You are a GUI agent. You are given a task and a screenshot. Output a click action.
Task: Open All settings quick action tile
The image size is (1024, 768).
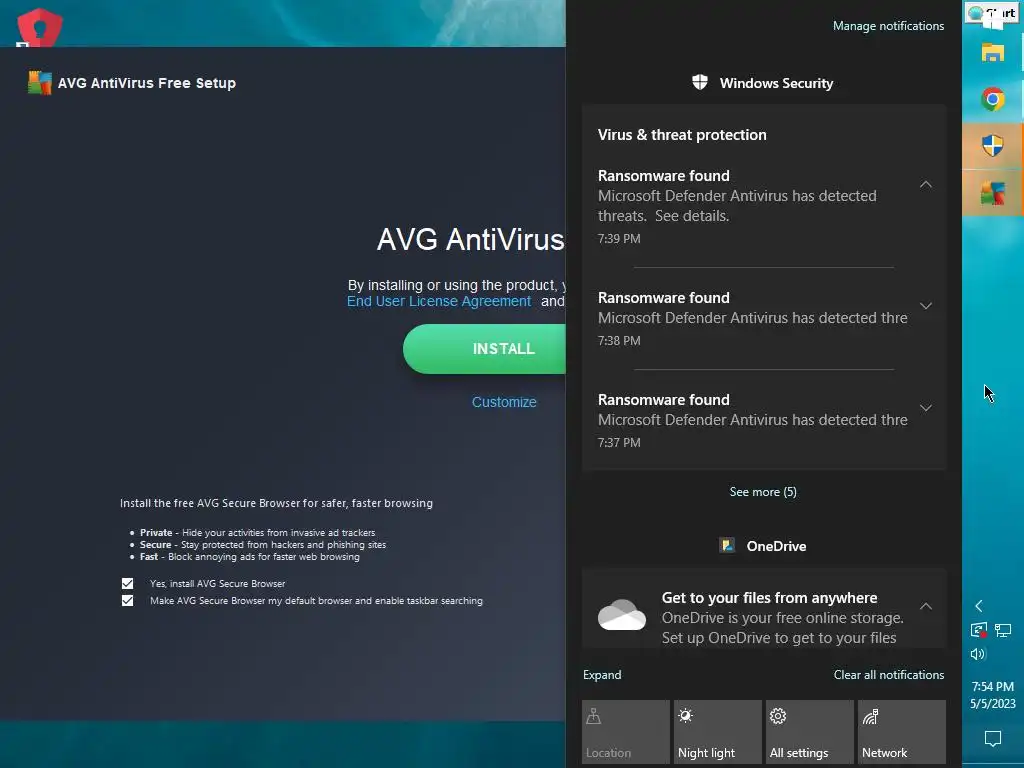tap(810, 731)
